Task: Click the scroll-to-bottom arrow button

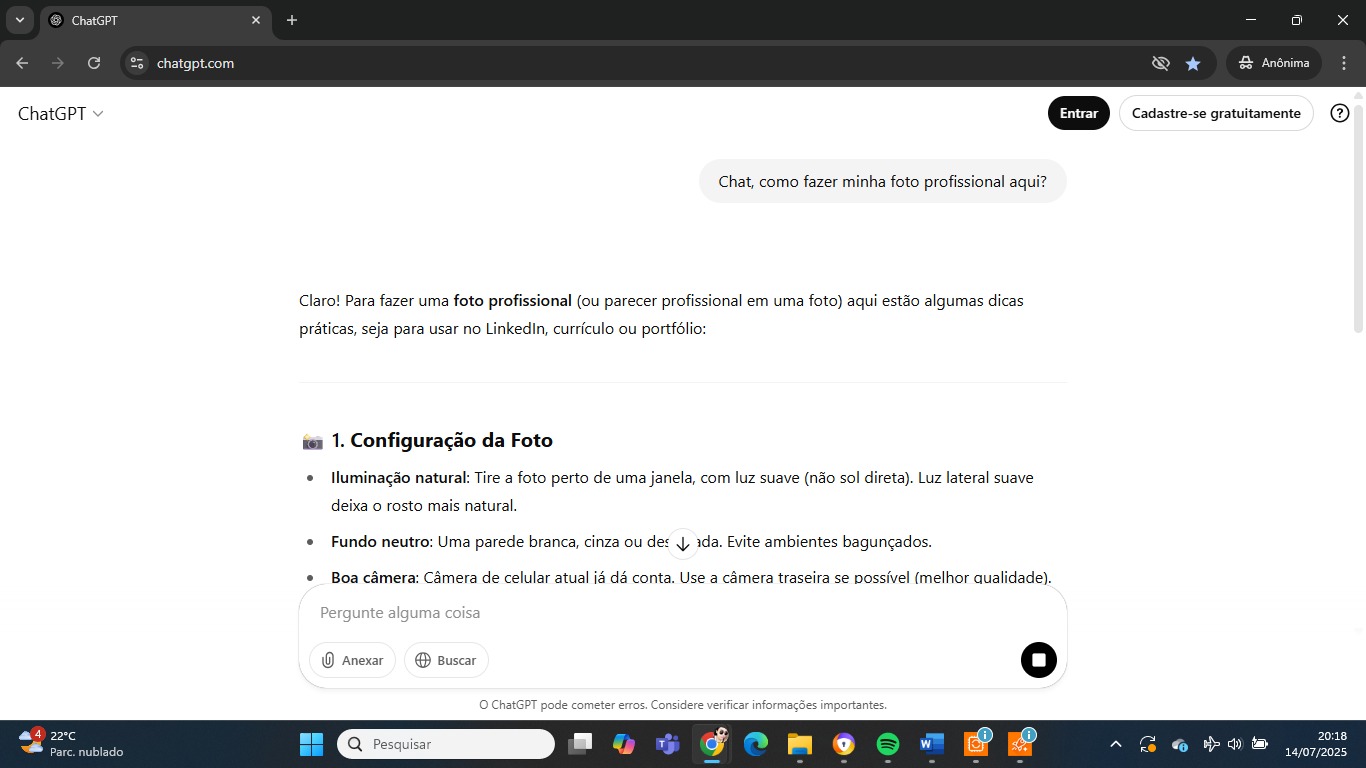Action: 683,544
